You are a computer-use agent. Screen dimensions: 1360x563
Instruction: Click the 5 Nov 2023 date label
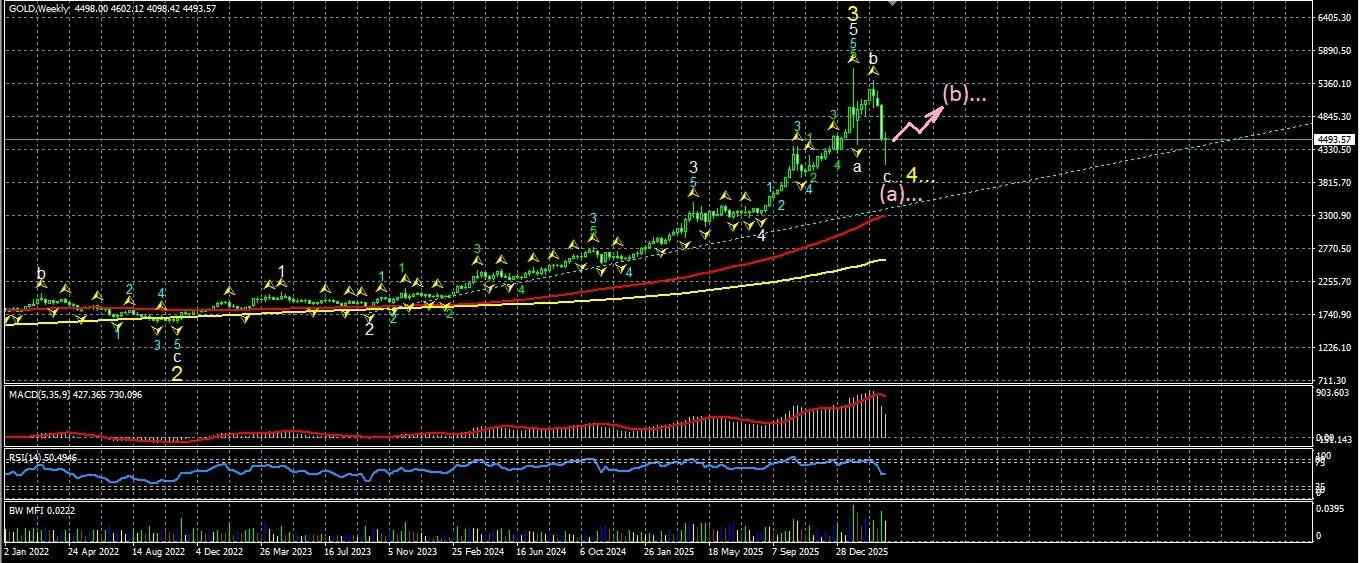[x=413, y=551]
